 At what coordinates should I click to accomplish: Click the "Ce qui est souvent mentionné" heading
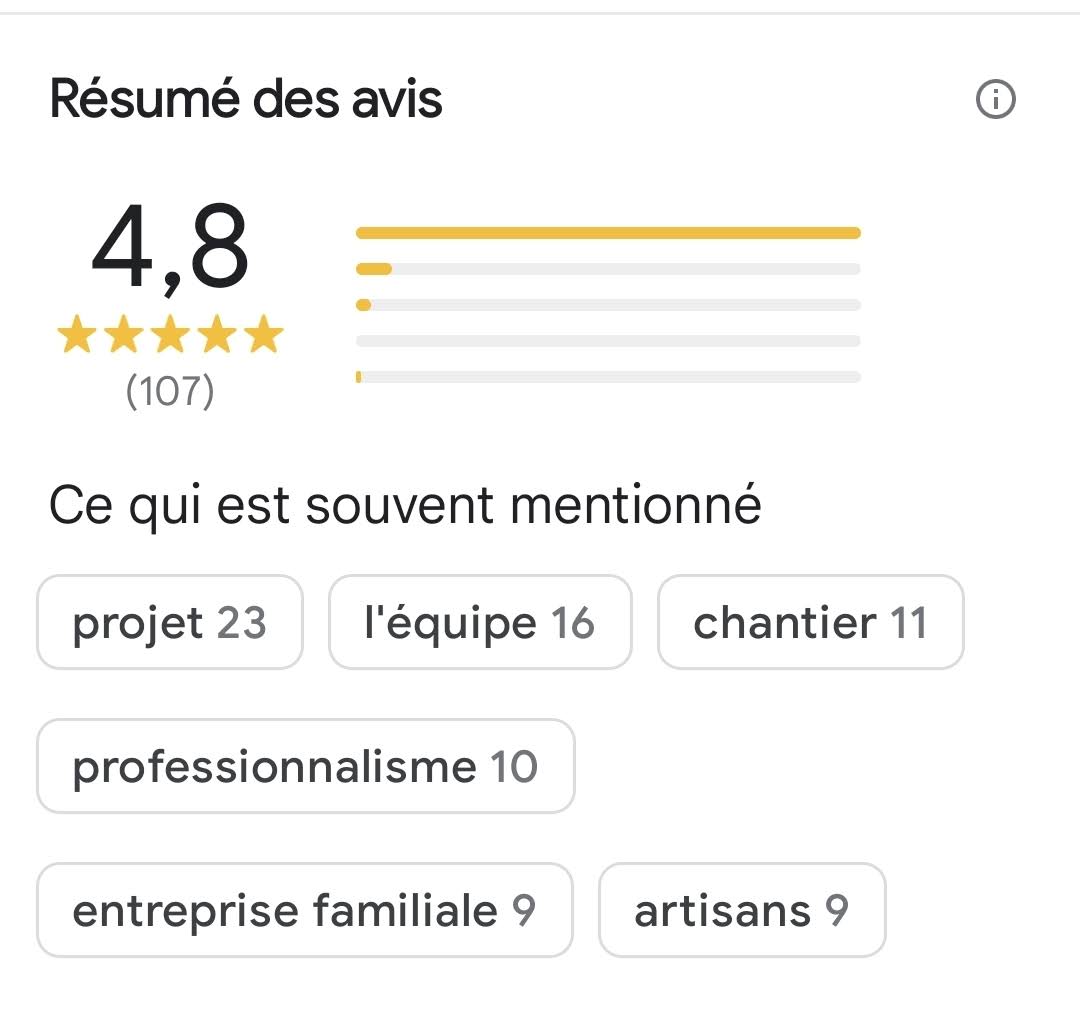click(x=405, y=506)
